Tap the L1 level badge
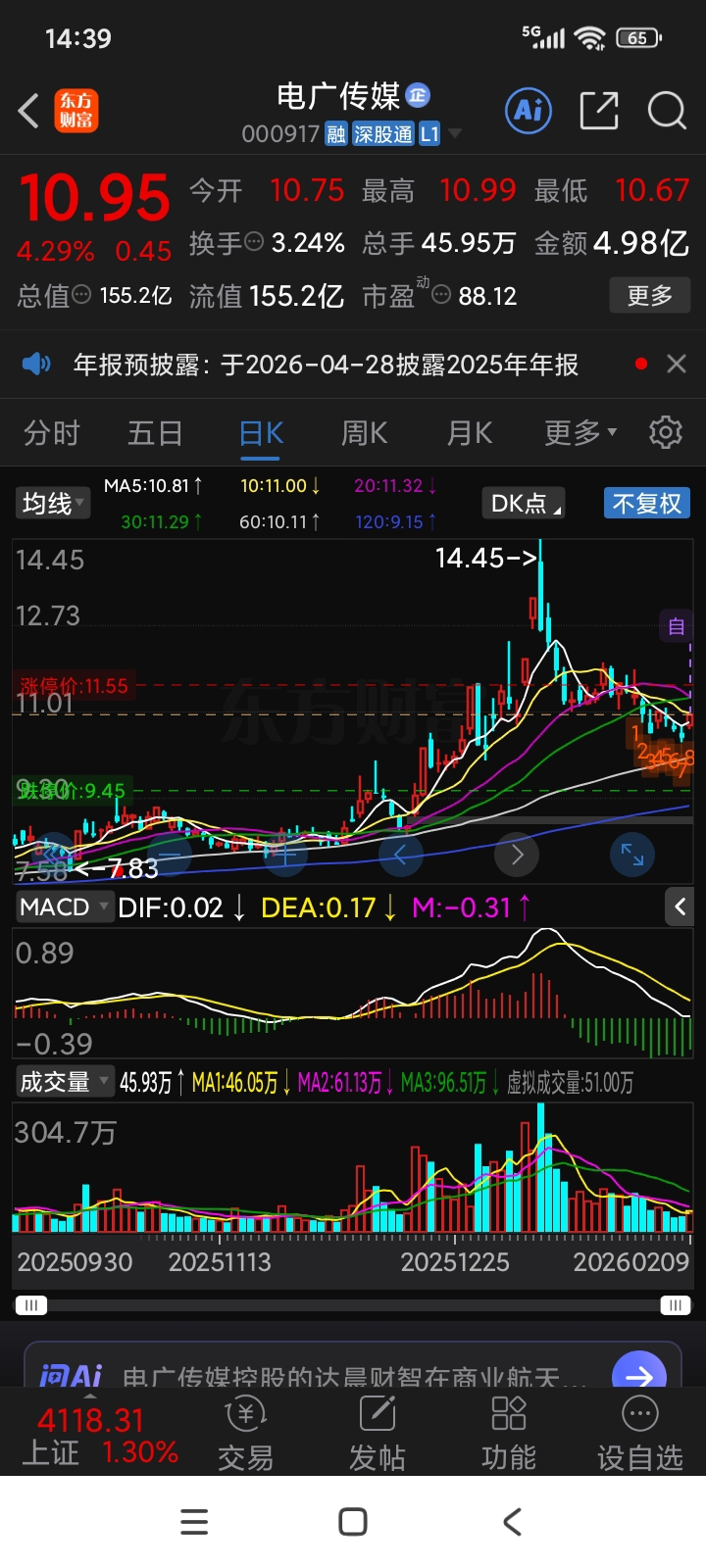Viewport: 706px width, 1568px height. point(429,134)
